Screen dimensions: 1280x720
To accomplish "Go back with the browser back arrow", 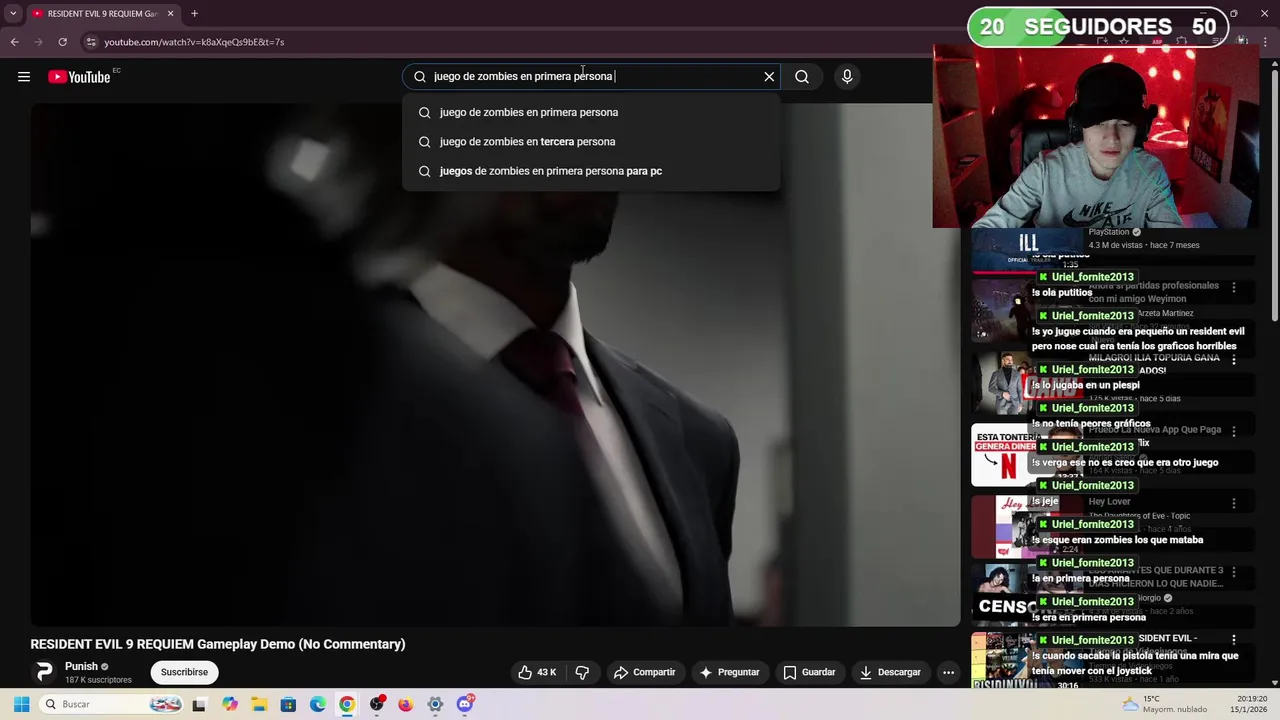I will 15,42.
